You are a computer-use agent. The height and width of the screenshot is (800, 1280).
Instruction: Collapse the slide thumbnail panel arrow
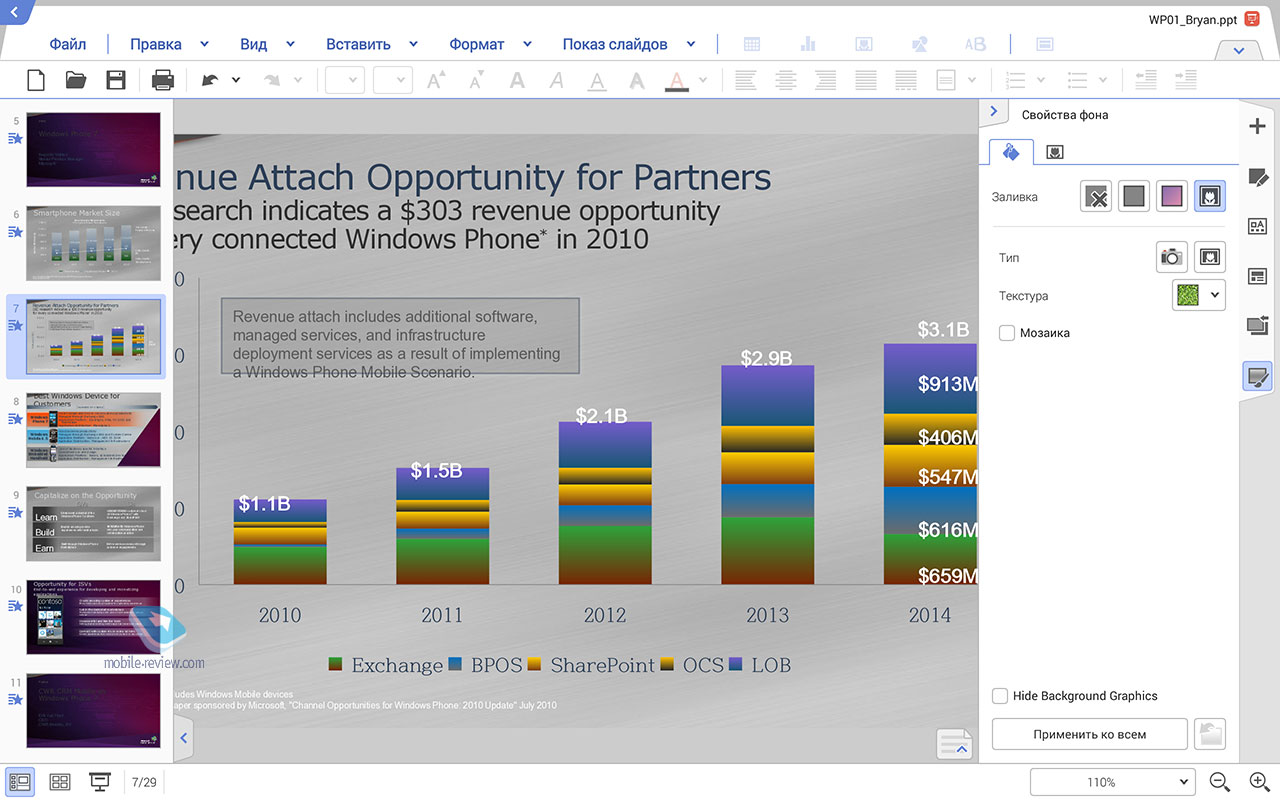click(184, 739)
